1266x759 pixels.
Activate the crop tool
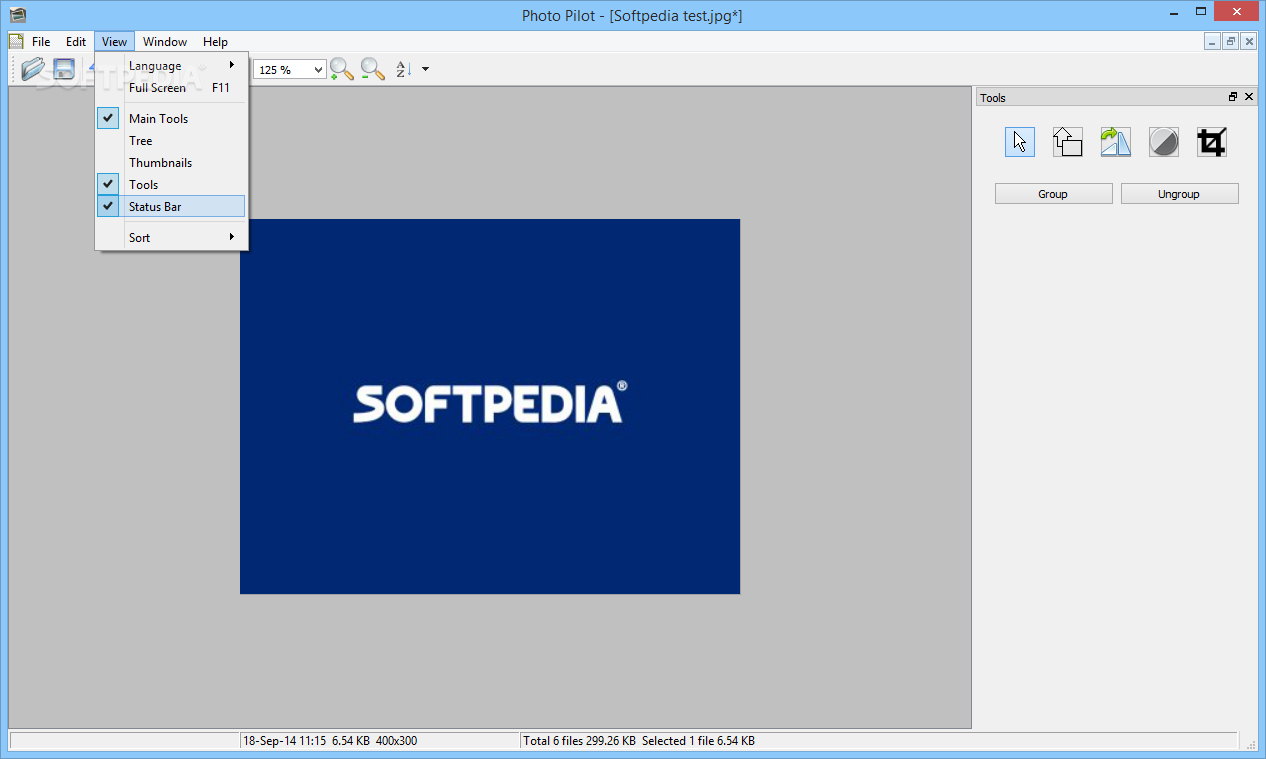click(x=1211, y=142)
